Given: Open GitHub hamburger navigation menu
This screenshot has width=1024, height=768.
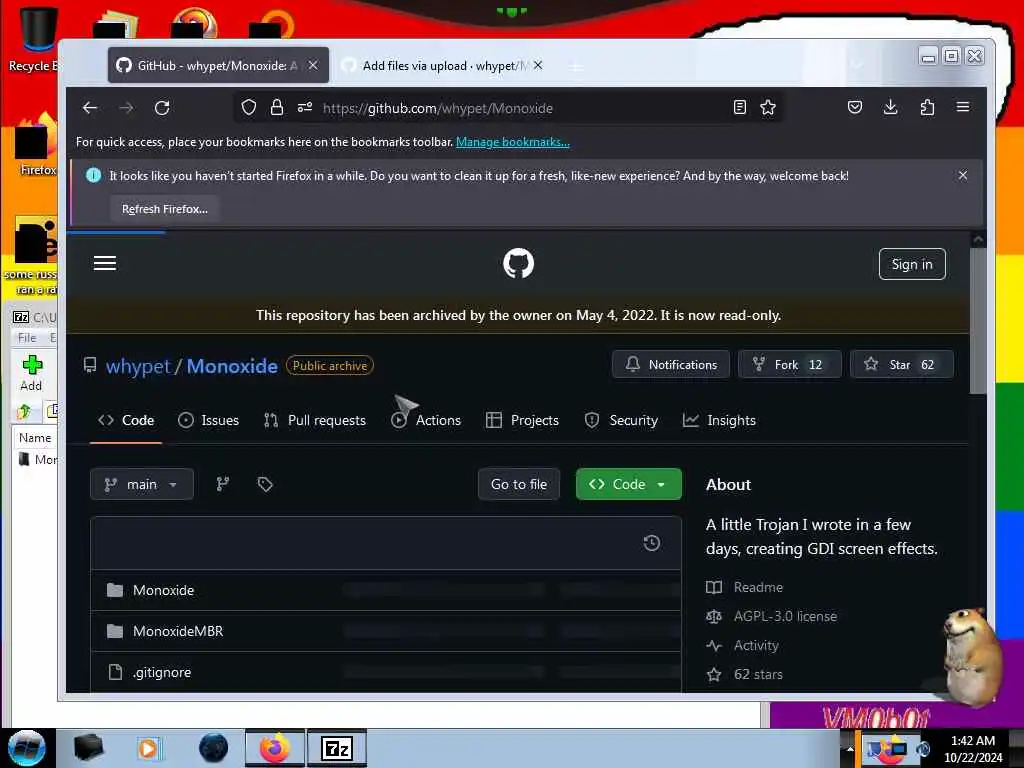Looking at the screenshot, I should (x=104, y=263).
